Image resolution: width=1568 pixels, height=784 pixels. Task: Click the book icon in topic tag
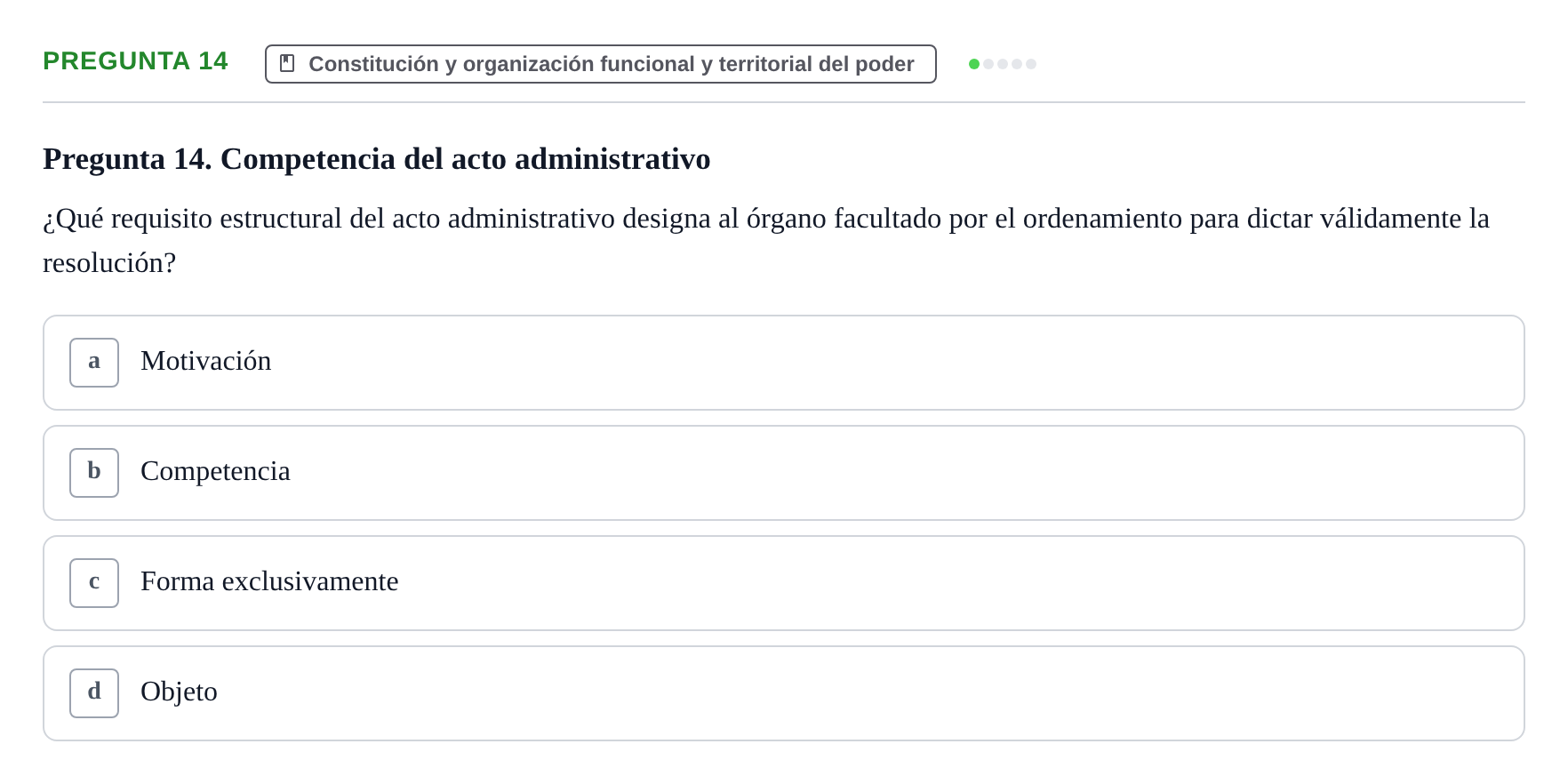tap(287, 63)
